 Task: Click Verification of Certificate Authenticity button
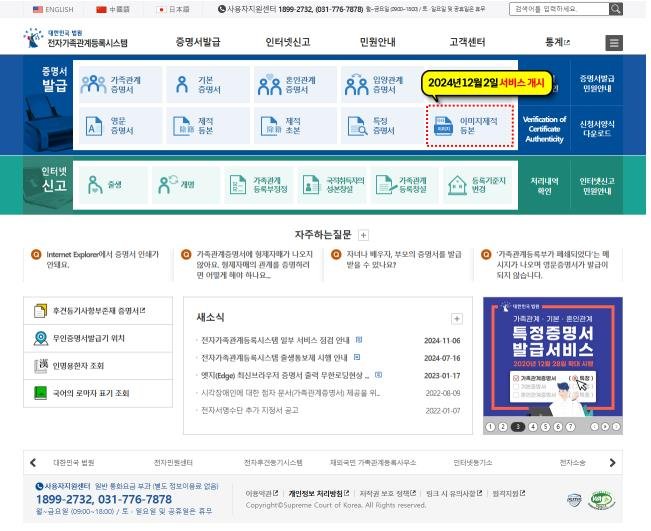544,129
